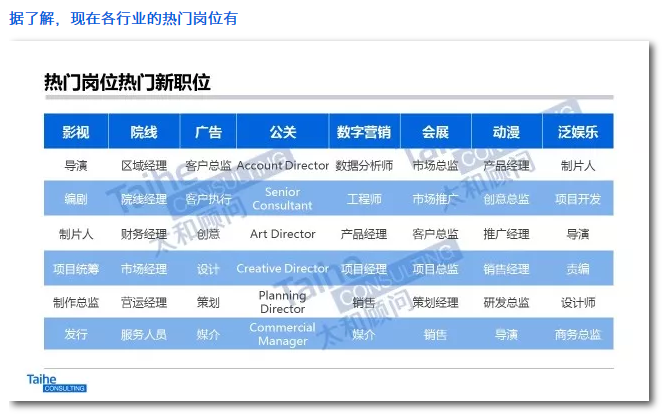Select the 影视 column header

tap(76, 132)
